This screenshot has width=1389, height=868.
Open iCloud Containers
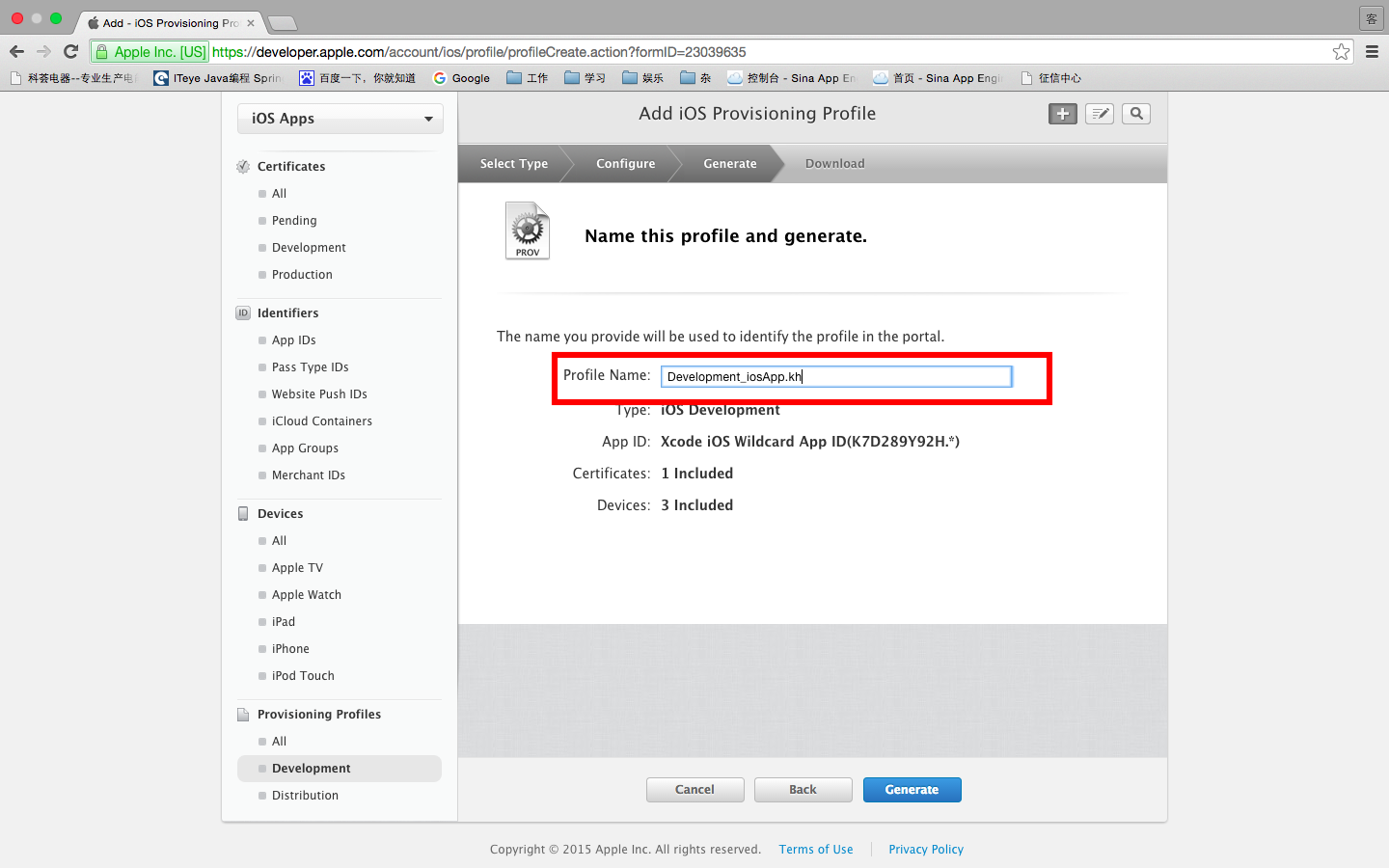tap(321, 421)
